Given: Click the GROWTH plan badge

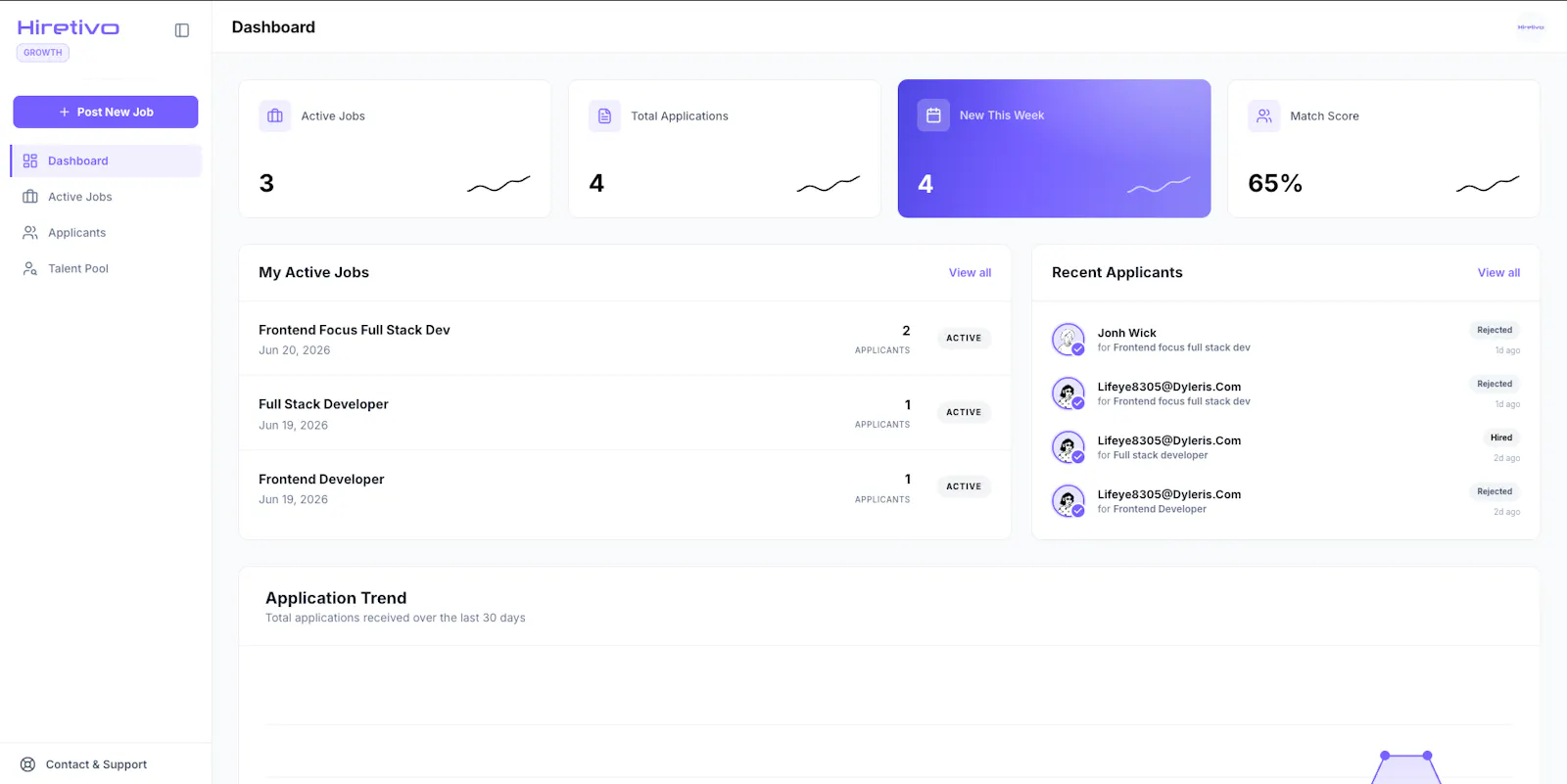Looking at the screenshot, I should tap(43, 53).
